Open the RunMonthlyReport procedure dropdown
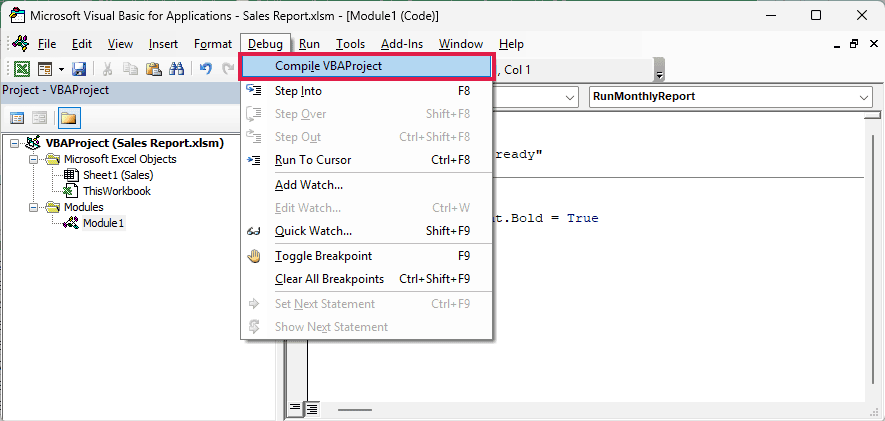This screenshot has height=421, width=885. click(865, 97)
